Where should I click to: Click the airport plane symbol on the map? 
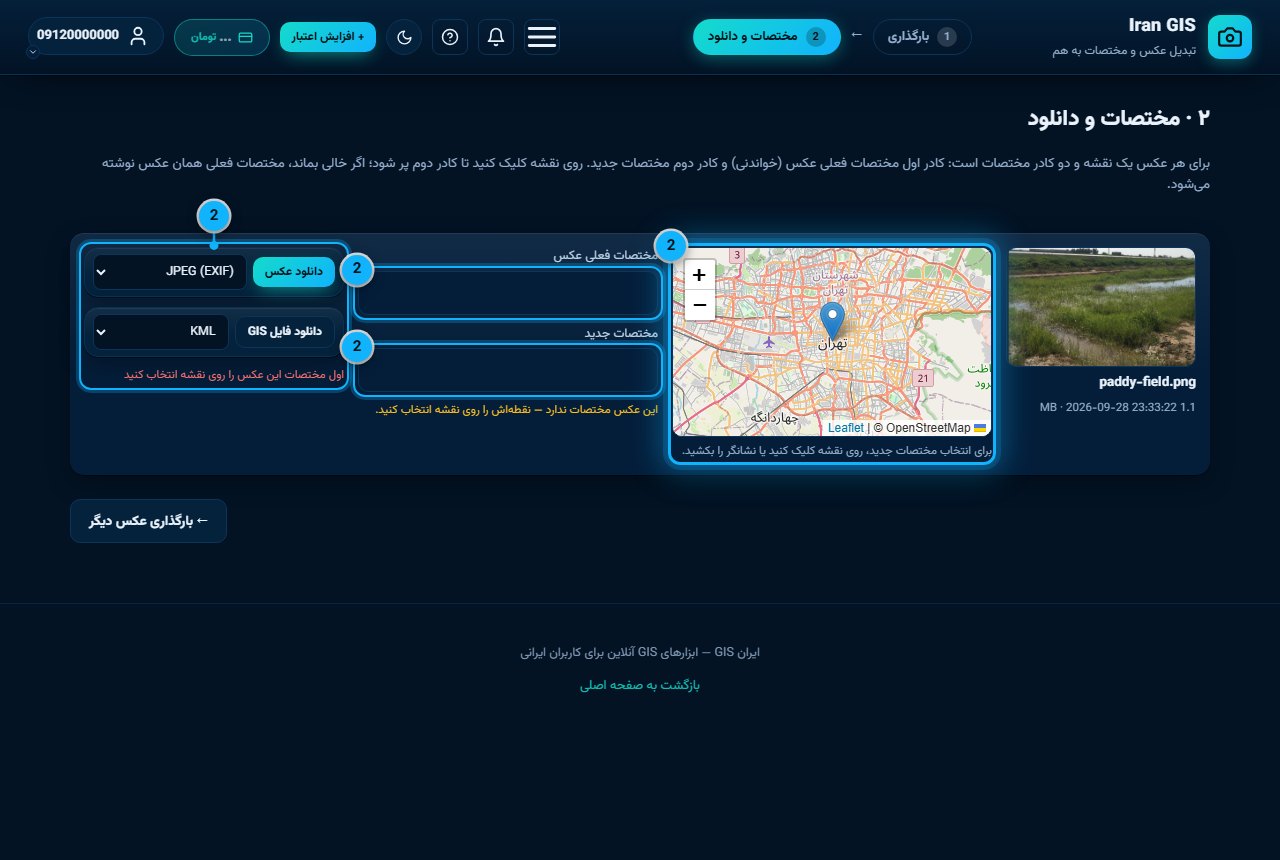coord(768,342)
